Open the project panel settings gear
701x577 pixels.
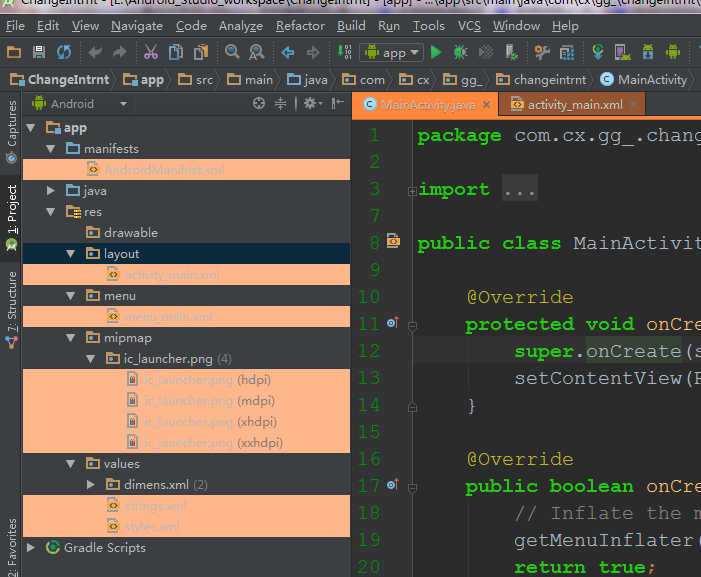click(x=310, y=103)
